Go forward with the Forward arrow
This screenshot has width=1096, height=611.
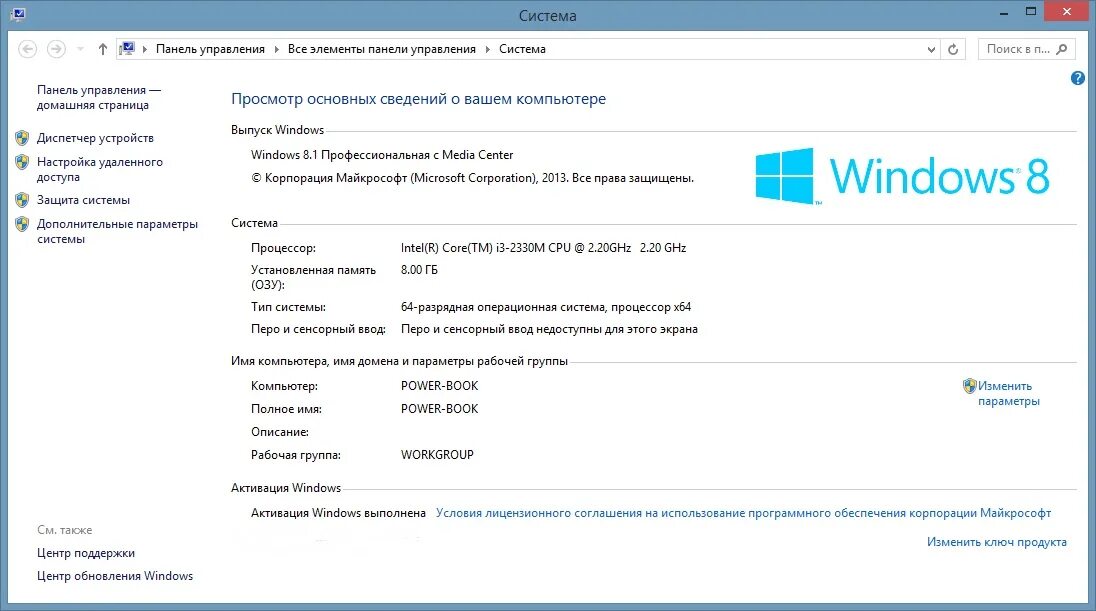click(57, 49)
